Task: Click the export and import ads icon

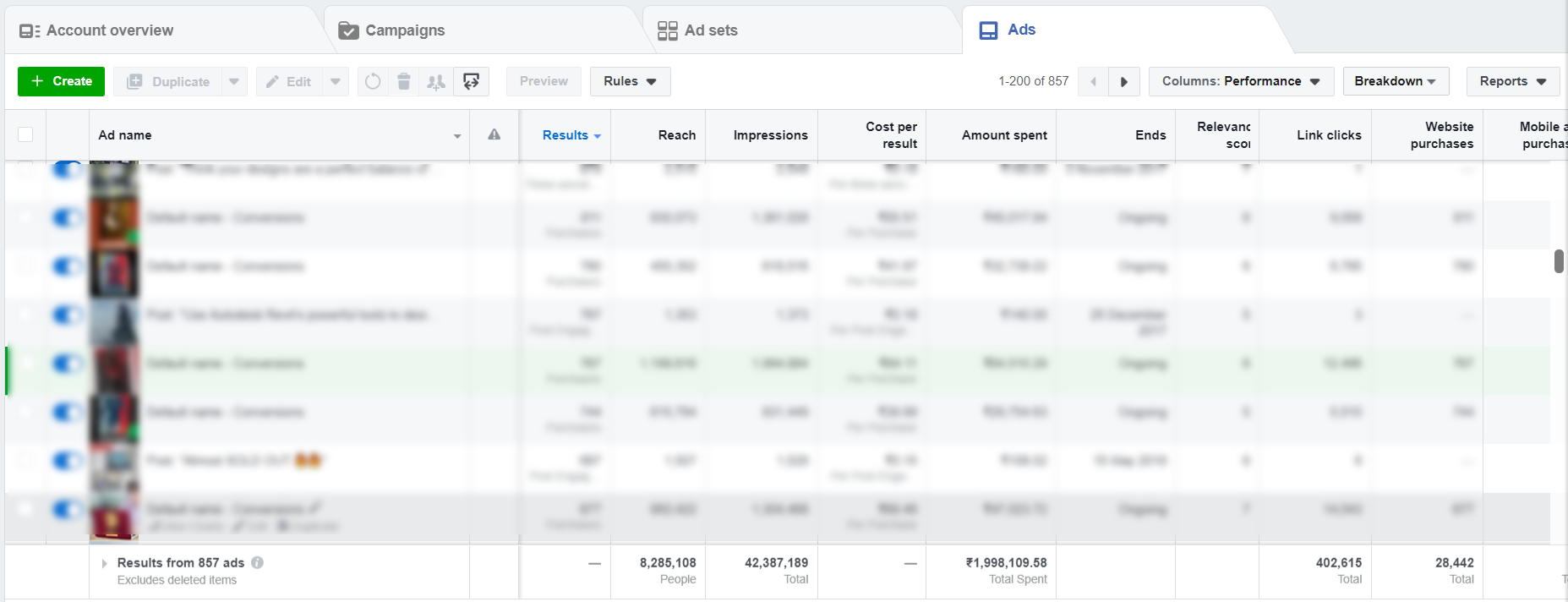Action: click(x=472, y=81)
